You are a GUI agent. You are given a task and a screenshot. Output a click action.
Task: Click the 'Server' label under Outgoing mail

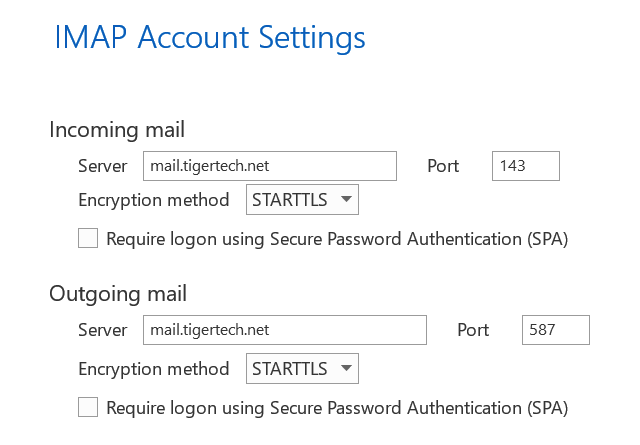pyautogui.click(x=102, y=330)
